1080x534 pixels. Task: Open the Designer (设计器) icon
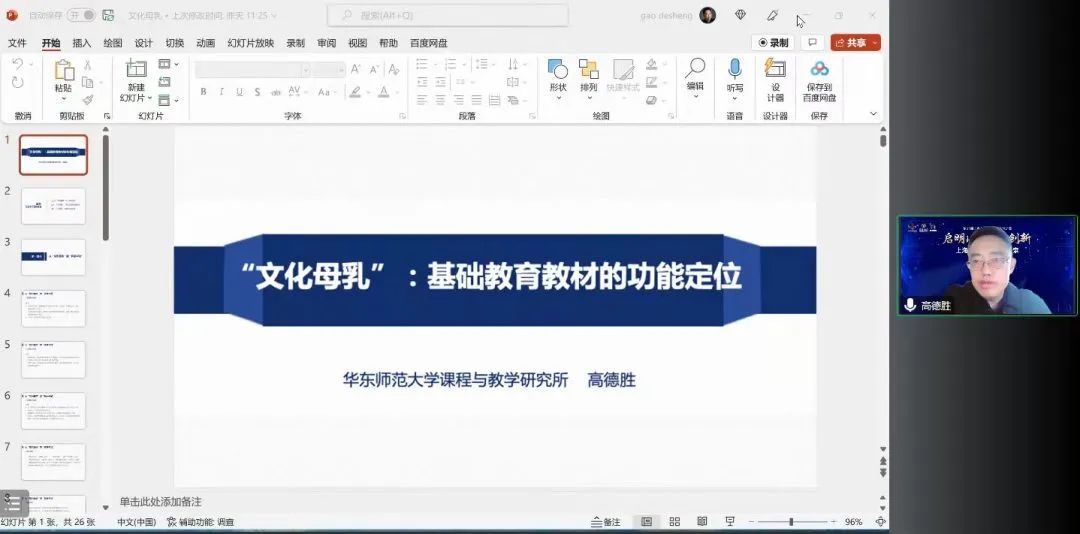pos(775,68)
